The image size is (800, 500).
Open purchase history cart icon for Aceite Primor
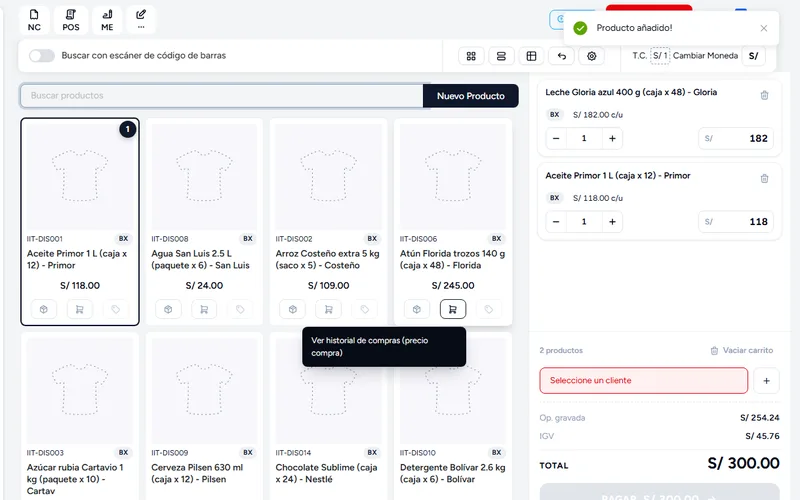coord(80,309)
